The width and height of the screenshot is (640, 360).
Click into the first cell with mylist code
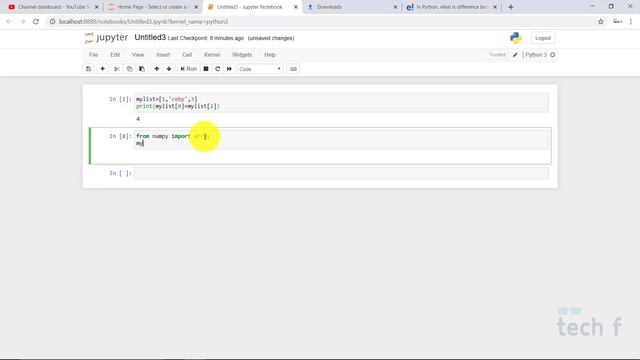point(341,103)
